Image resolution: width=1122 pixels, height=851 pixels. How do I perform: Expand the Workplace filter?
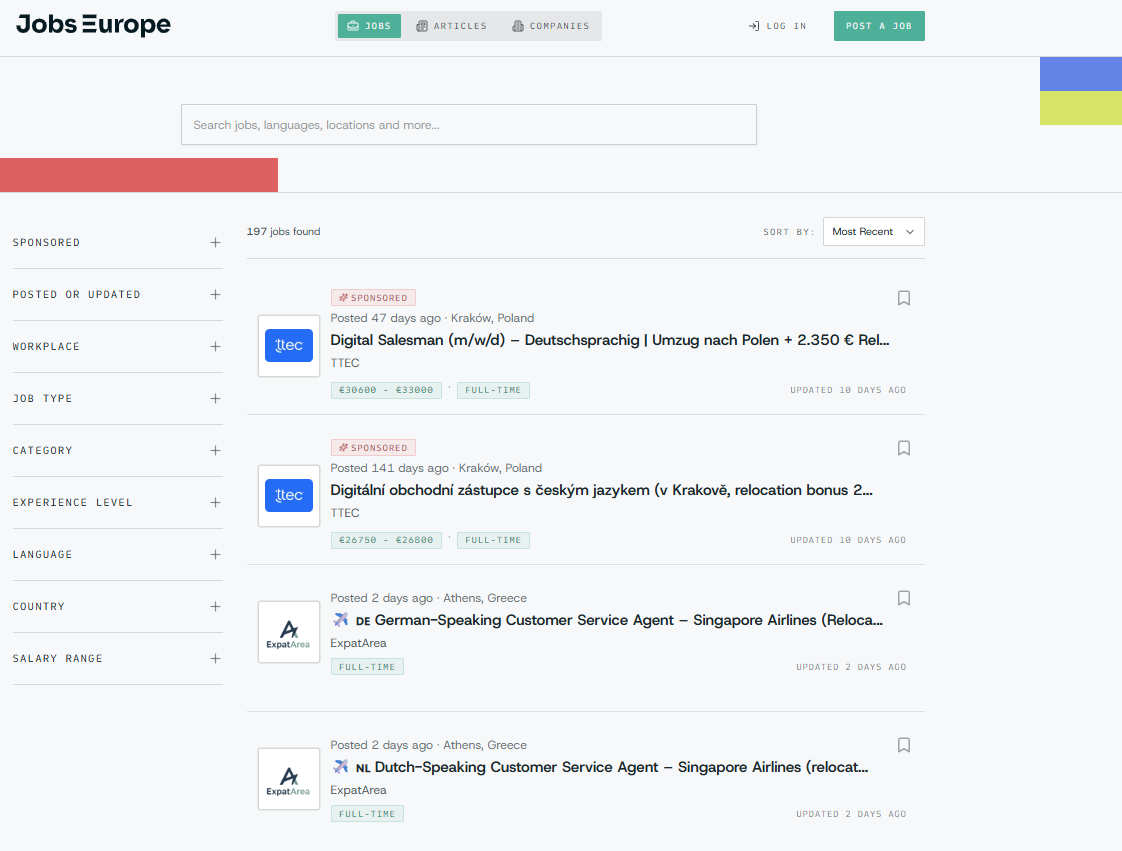tap(117, 346)
